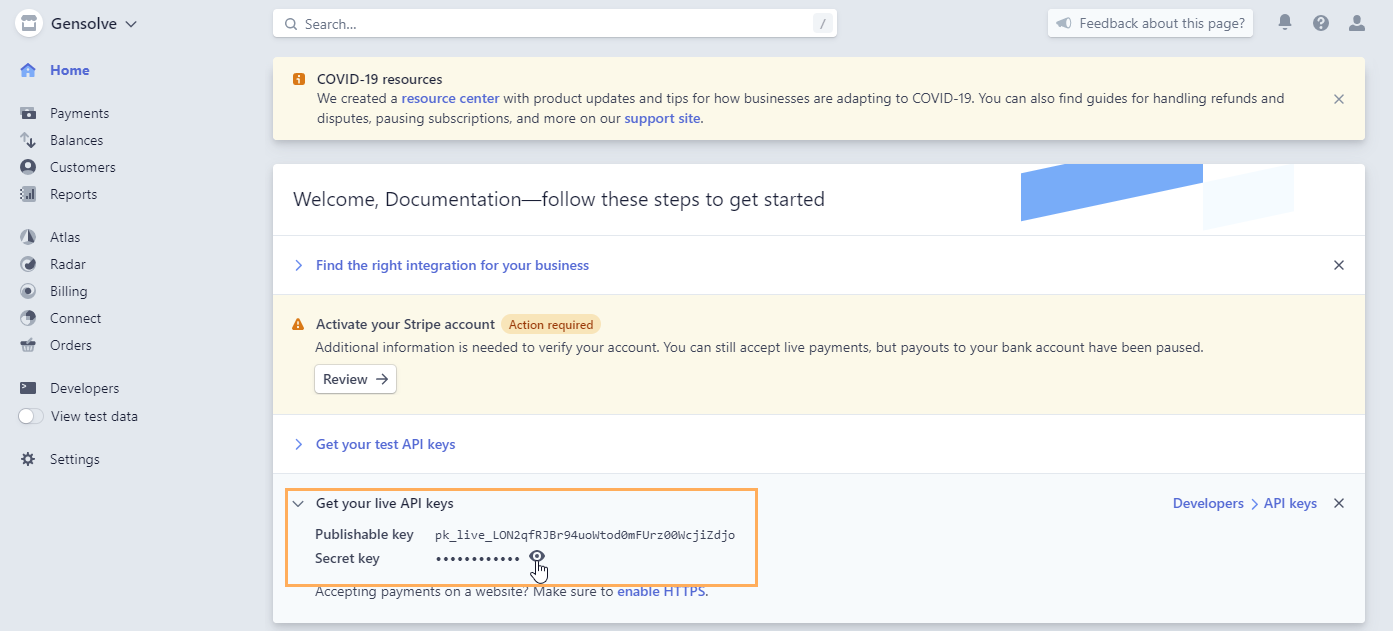This screenshot has height=631, width=1393.
Task: Click the Activate your Stripe account heading
Action: click(405, 324)
